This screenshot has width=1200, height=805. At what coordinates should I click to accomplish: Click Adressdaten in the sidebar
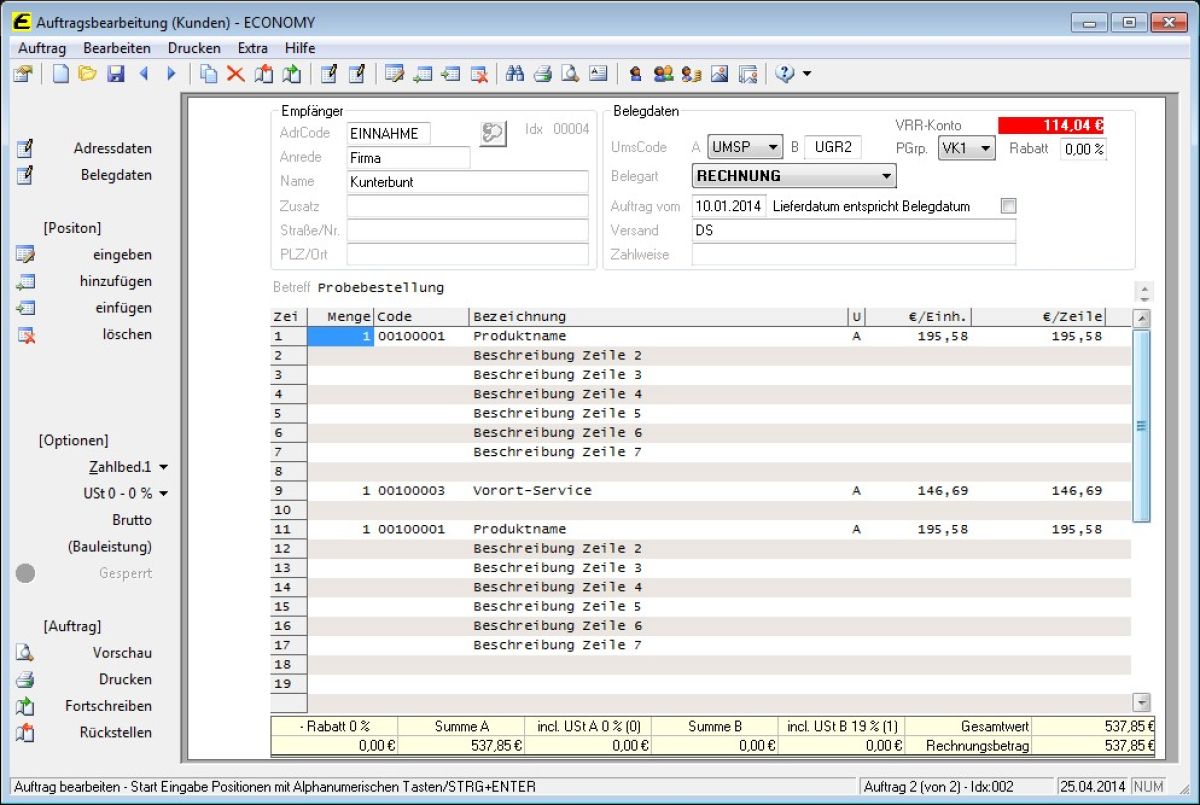(x=113, y=148)
